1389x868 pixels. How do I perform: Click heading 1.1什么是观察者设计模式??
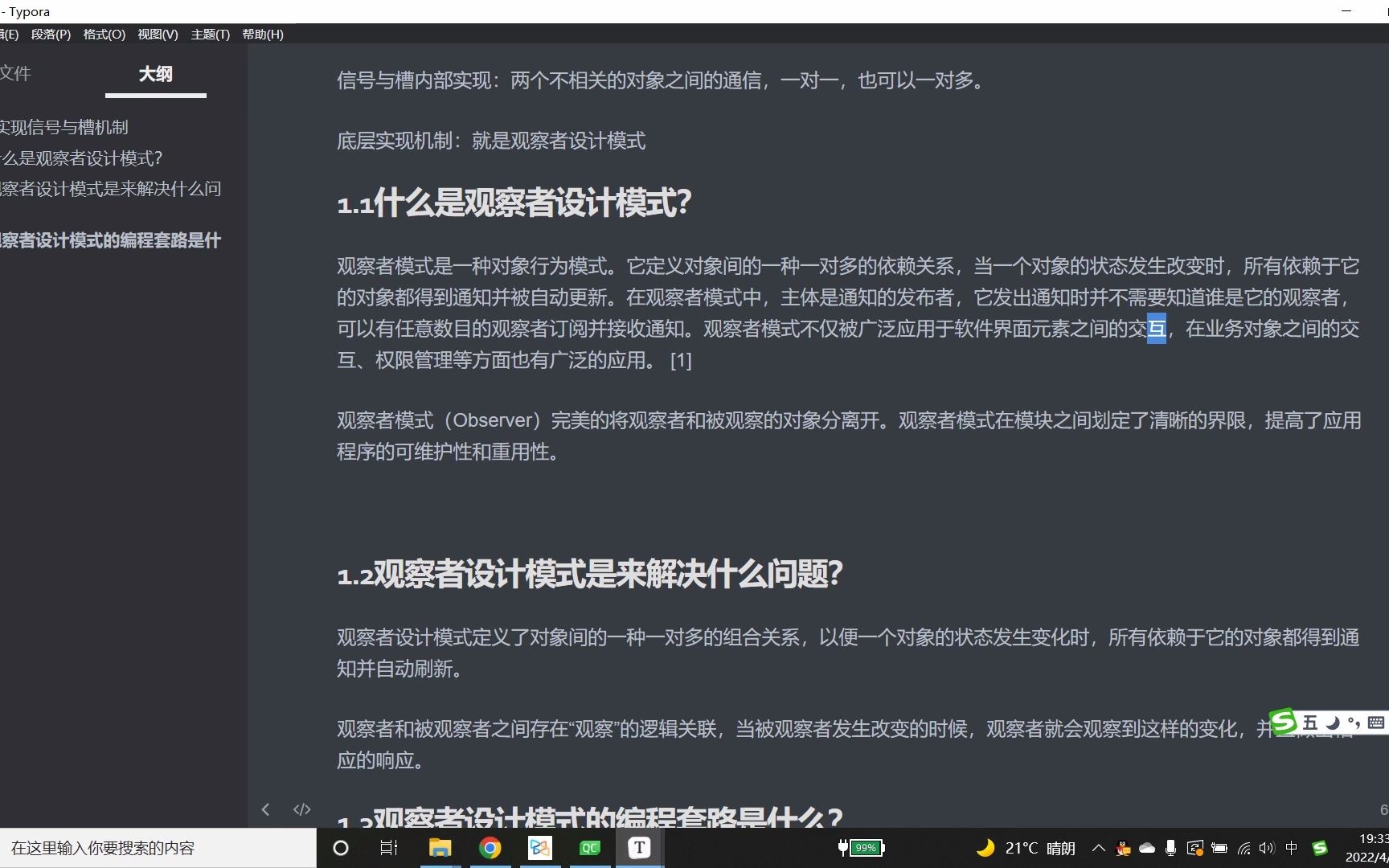514,203
